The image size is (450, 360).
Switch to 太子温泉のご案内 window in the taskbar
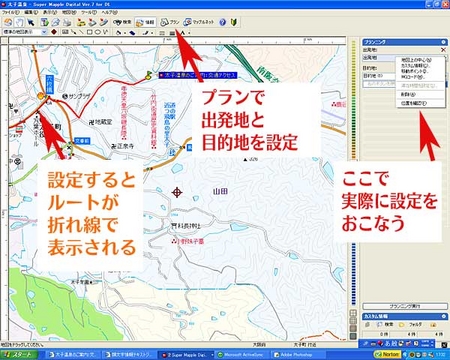pos(73,355)
